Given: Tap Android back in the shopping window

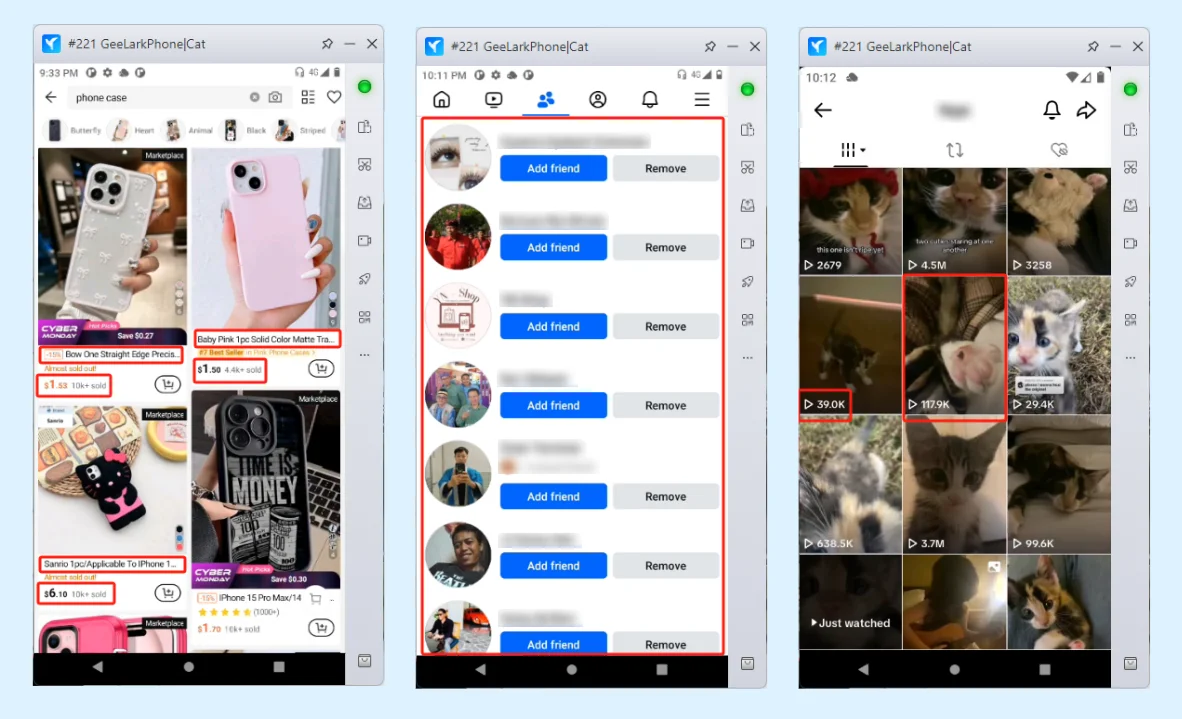Looking at the screenshot, I should [97, 667].
